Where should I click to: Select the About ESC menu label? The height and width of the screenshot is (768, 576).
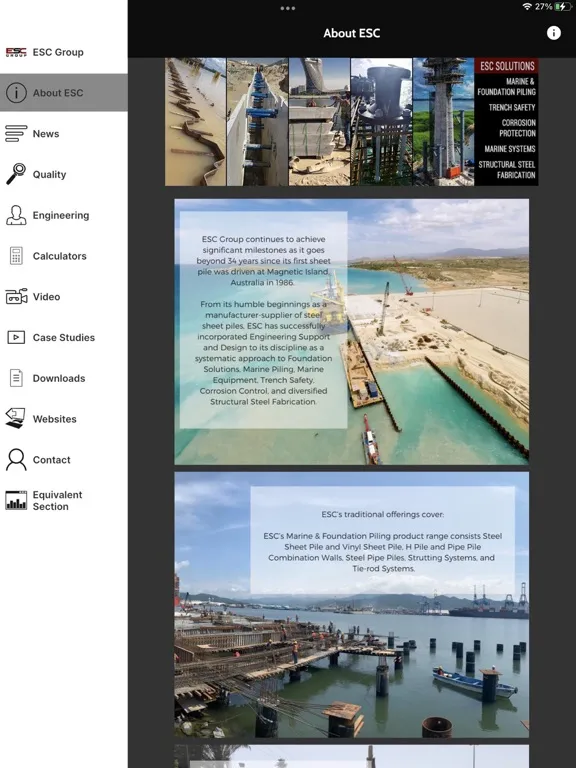point(58,93)
